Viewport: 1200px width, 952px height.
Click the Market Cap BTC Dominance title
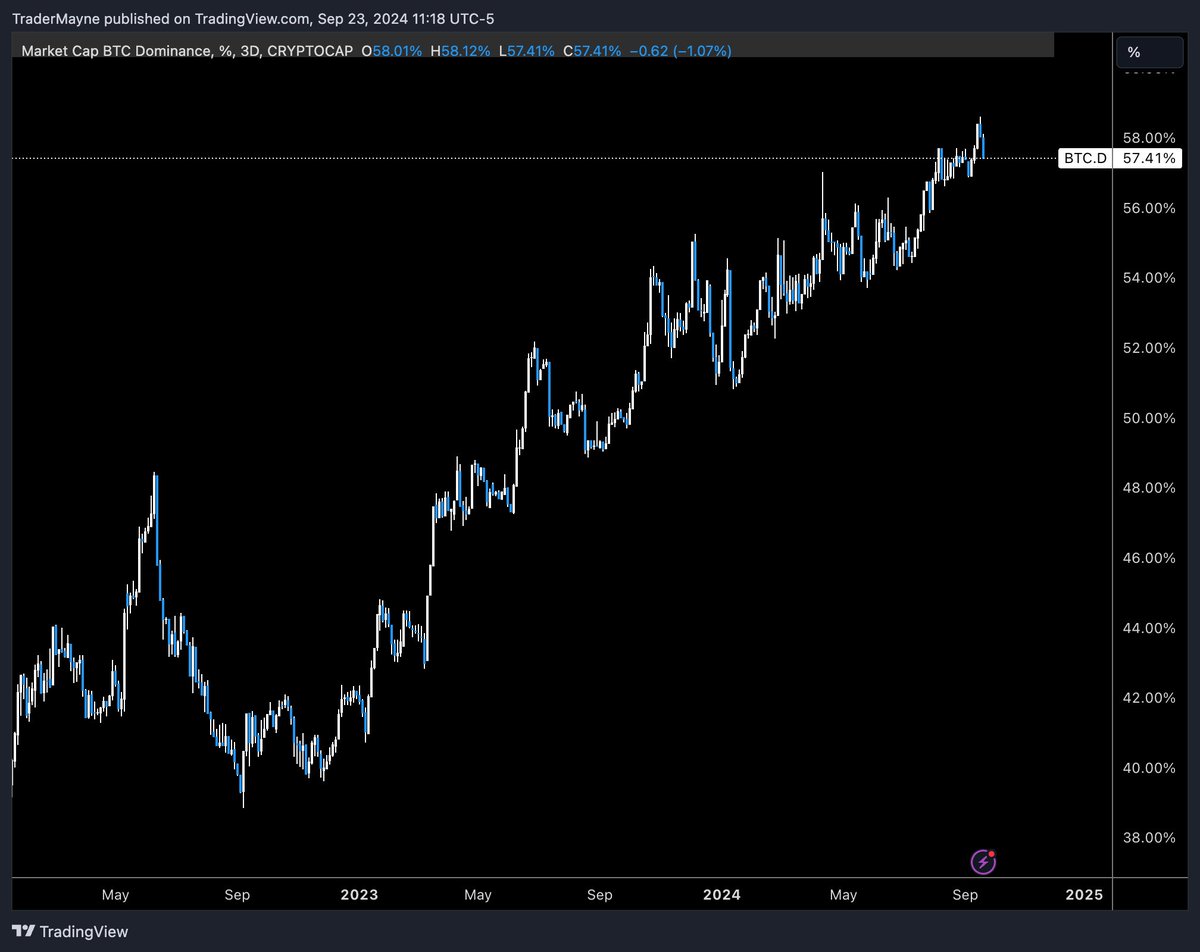click(118, 50)
